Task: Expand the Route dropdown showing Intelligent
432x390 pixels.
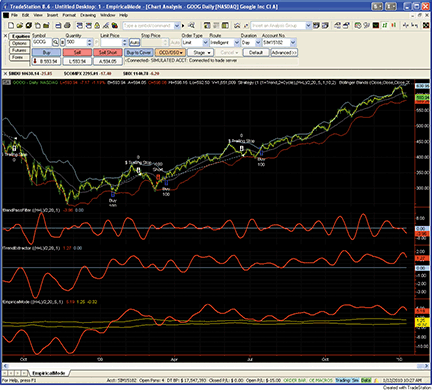Action: (x=225, y=42)
